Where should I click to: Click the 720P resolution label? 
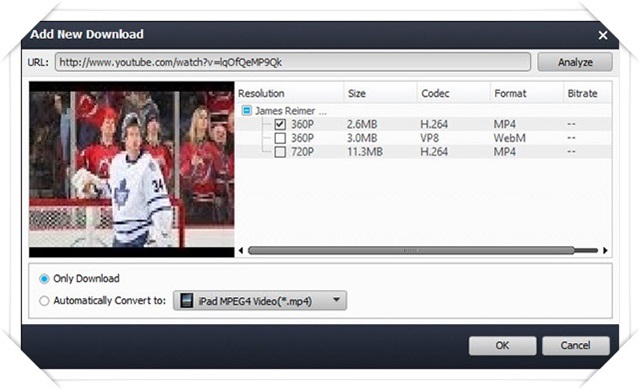(302, 152)
